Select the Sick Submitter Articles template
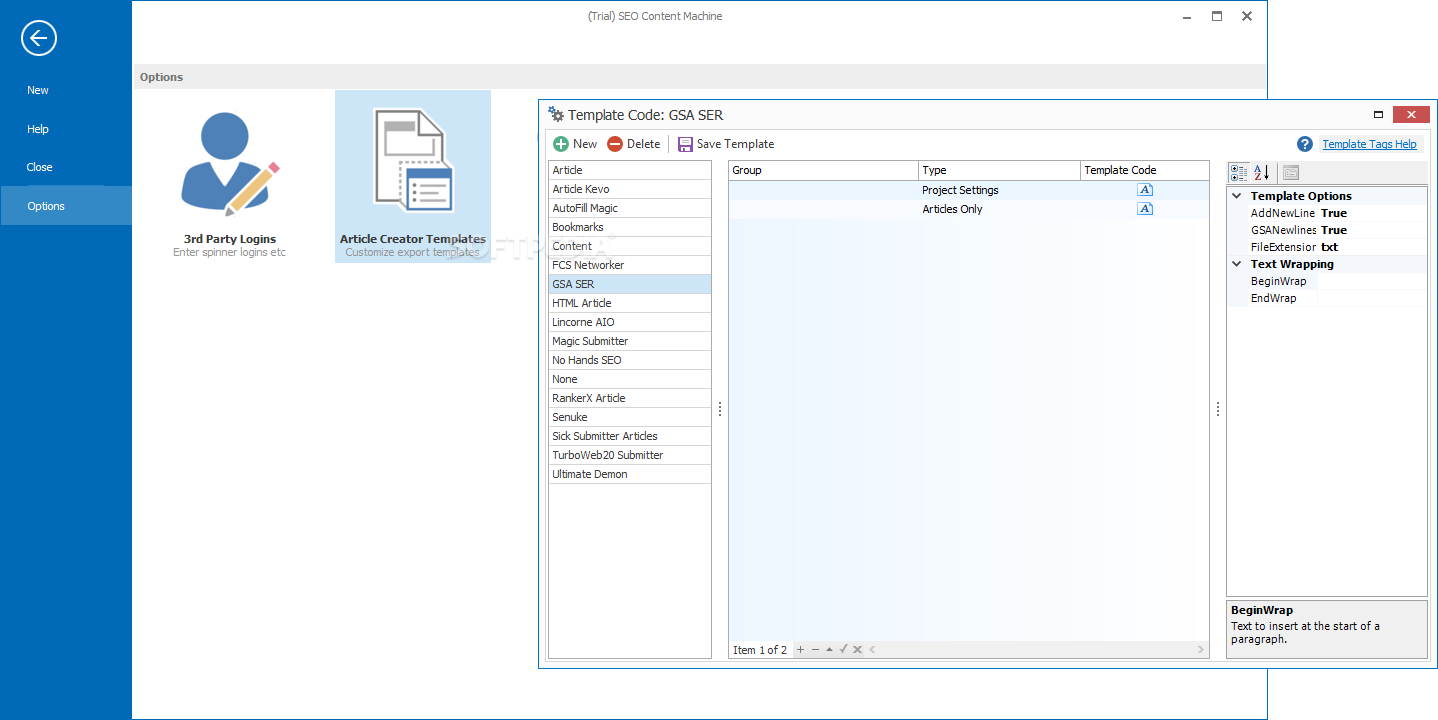1438x720 pixels. tap(630, 436)
